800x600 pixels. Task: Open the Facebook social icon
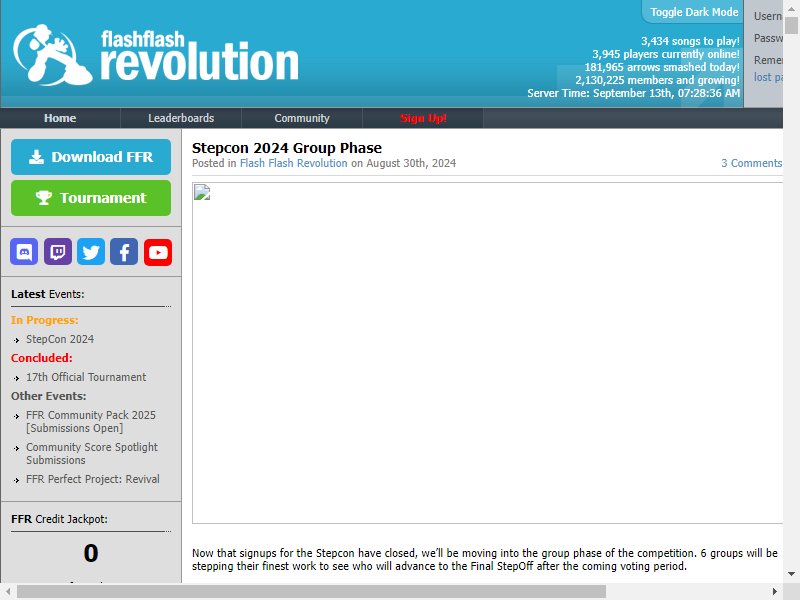coord(124,252)
